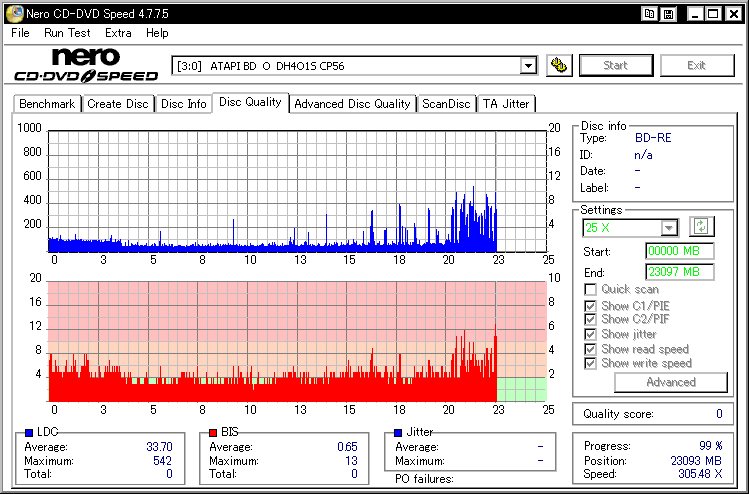Toggle Show read speed checkbox
The width and height of the screenshot is (749, 494).
(x=590, y=349)
